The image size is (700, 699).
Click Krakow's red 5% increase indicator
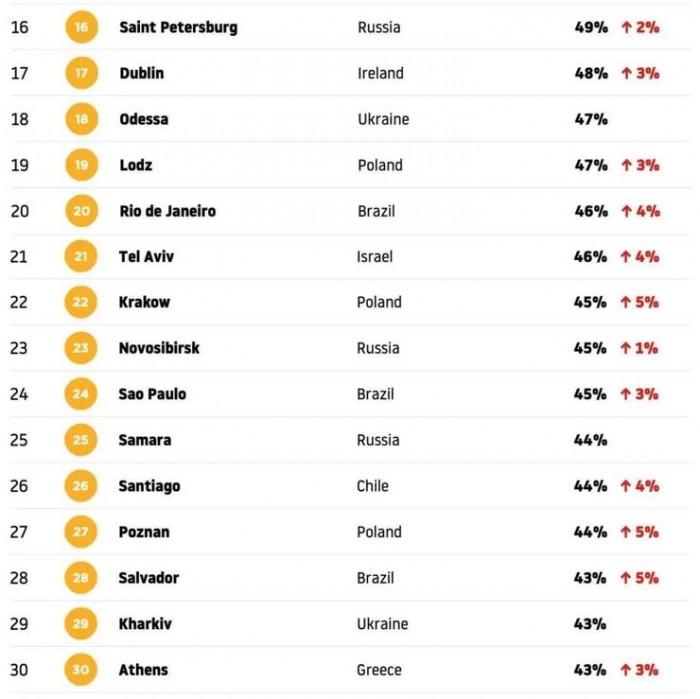coord(640,302)
